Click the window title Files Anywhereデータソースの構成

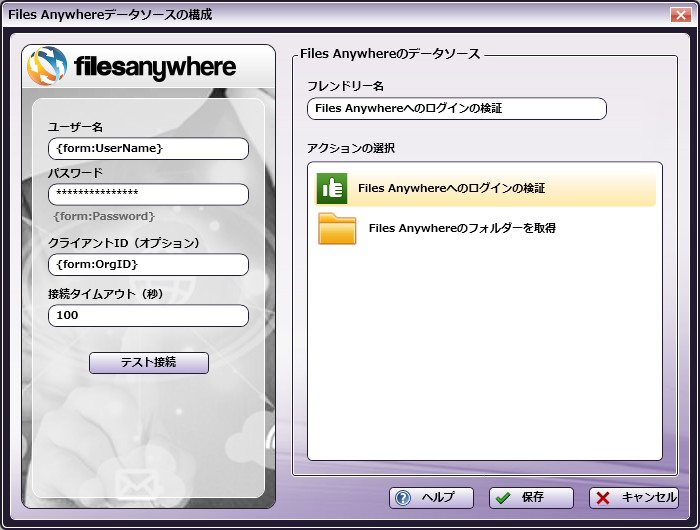click(110, 15)
